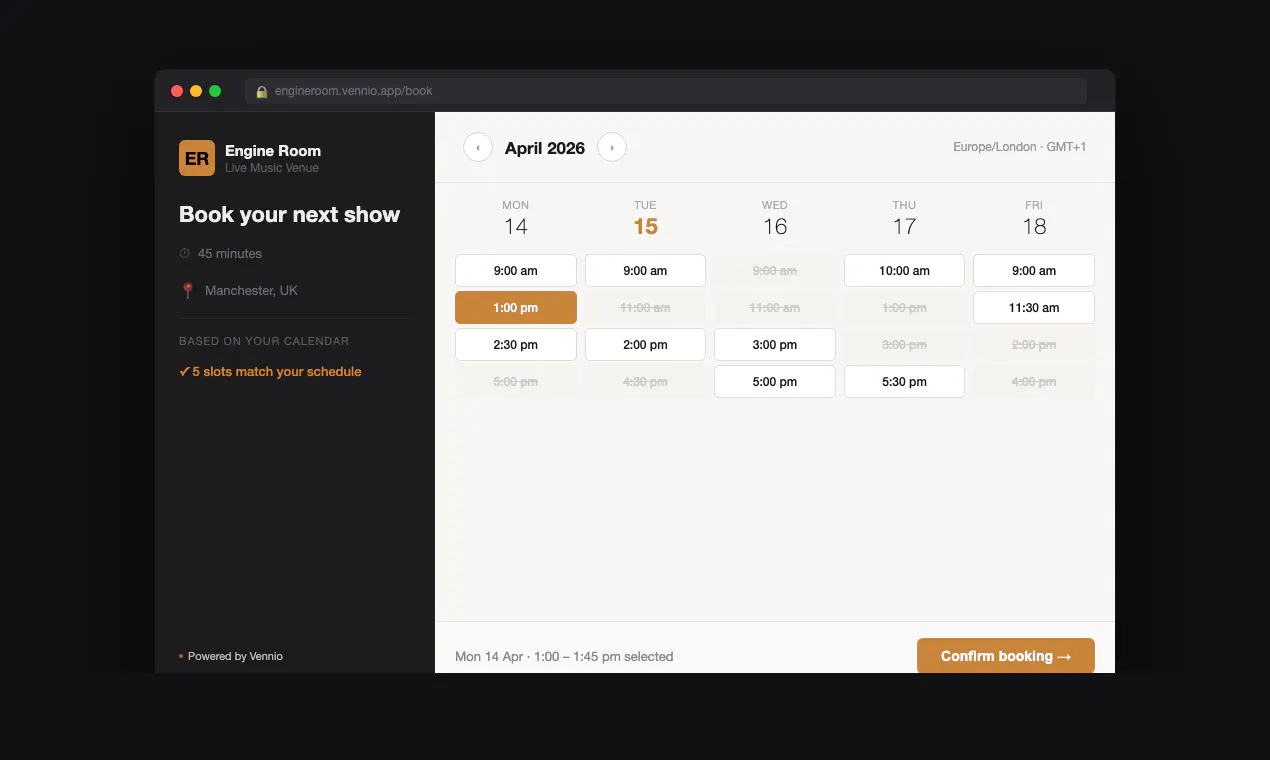Click the 'Live Music Venue' subtitle
1270x760 pixels.
272,168
